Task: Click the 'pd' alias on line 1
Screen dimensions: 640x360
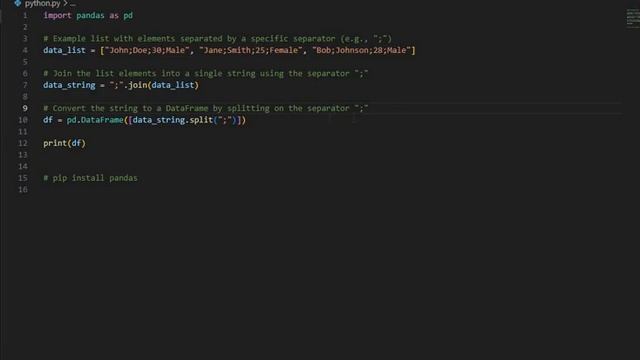Action: click(x=128, y=16)
